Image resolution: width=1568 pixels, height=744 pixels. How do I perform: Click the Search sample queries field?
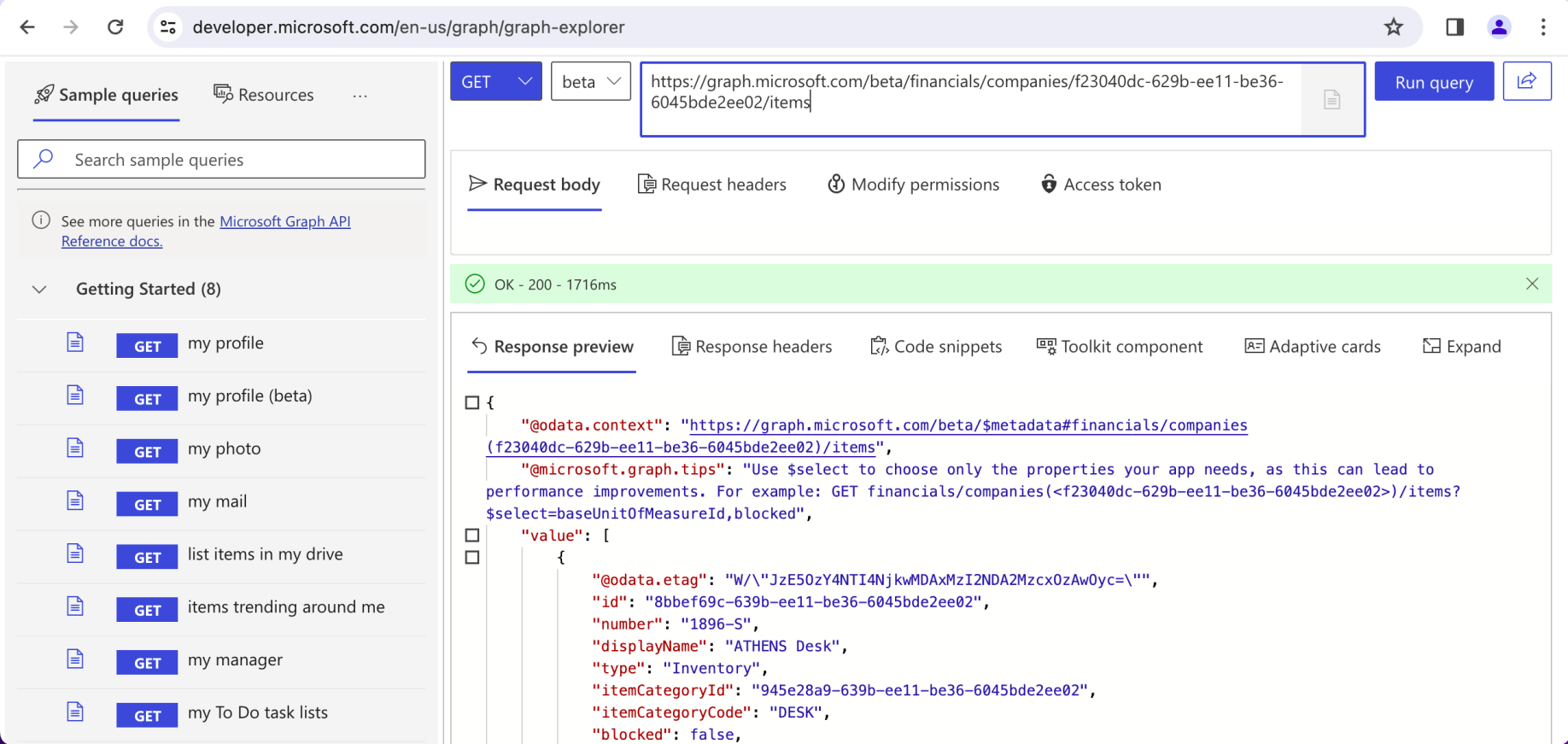(221, 160)
